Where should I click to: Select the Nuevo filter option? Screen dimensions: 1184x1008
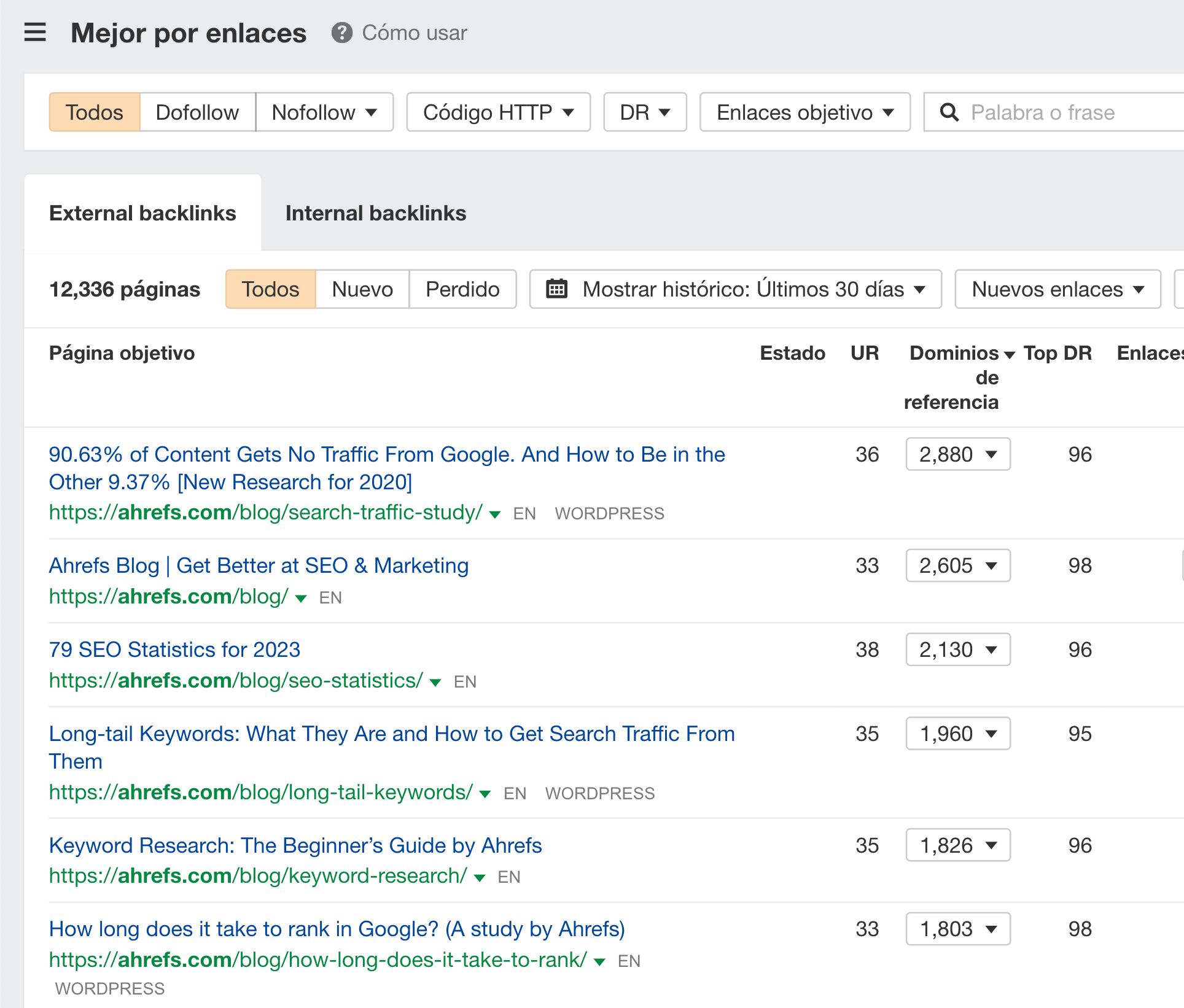coord(361,289)
